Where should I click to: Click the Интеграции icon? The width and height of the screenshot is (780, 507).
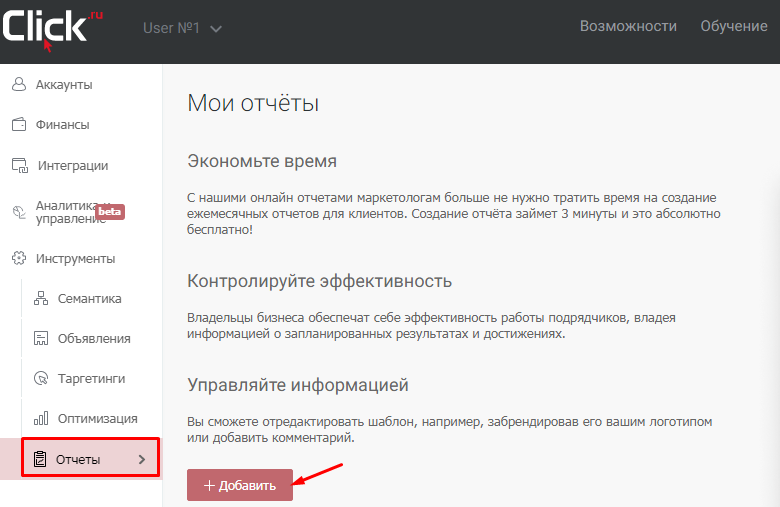coord(20,165)
